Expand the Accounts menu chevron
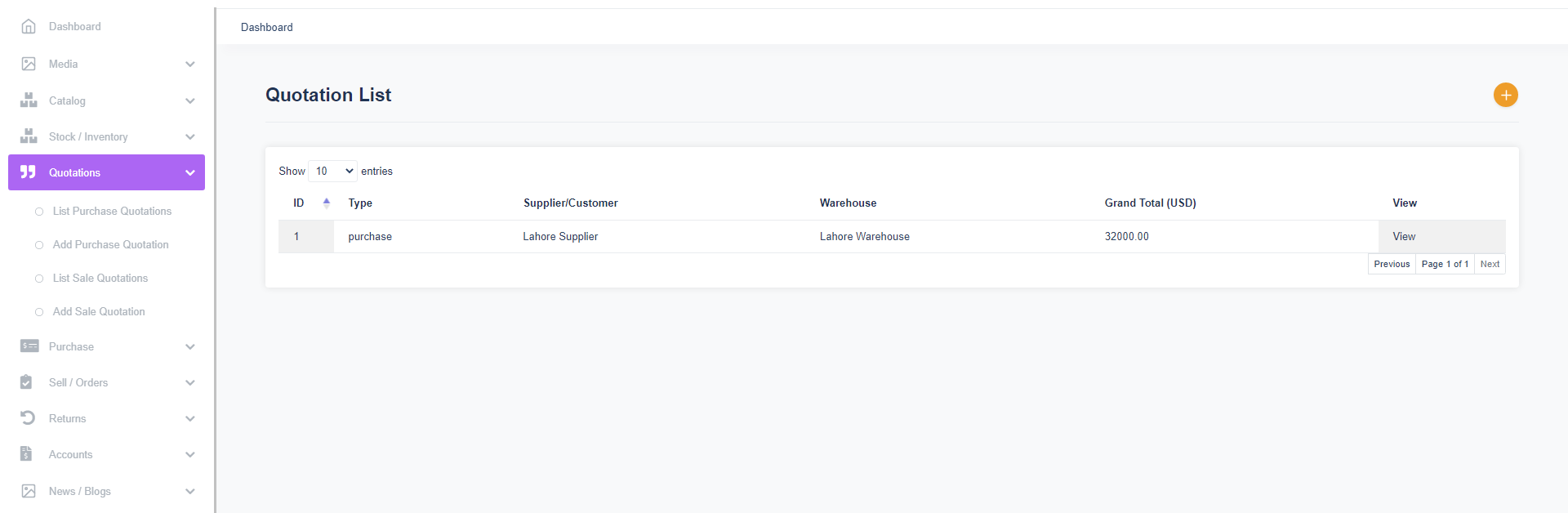The width and height of the screenshot is (1568, 513). [190, 454]
